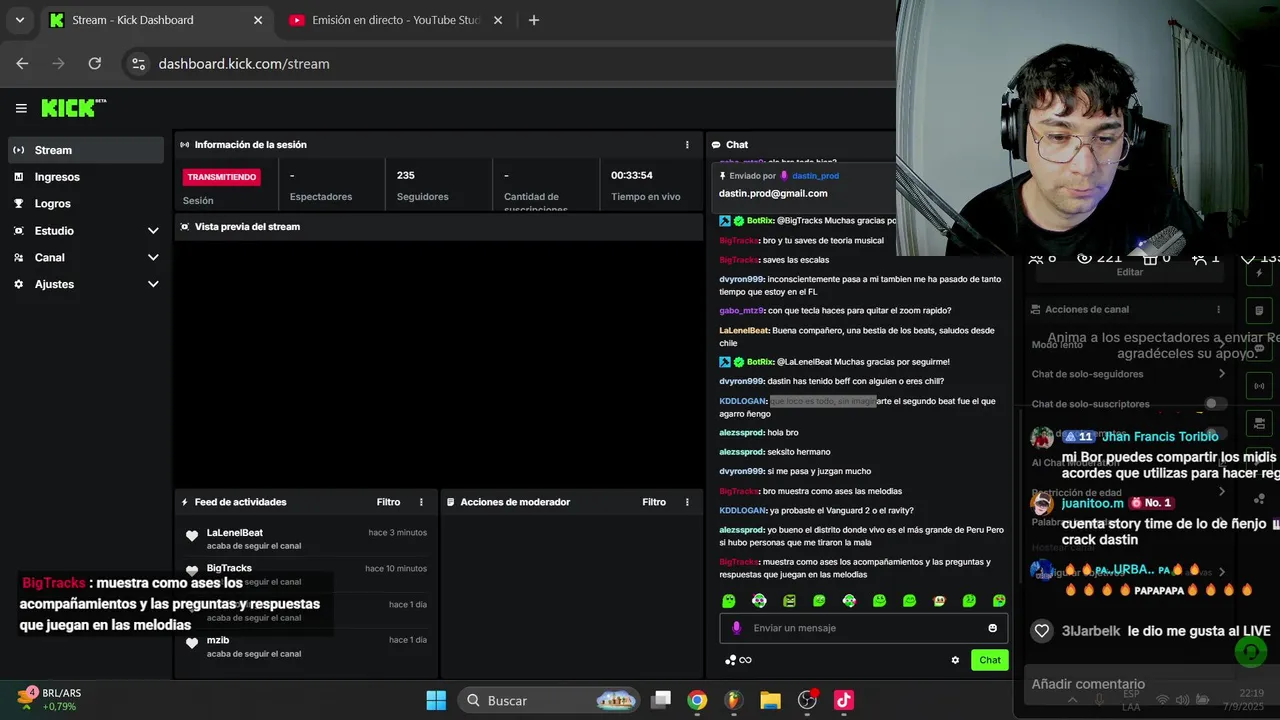Click username alezssprod saying hola bro
Image resolution: width=1280 pixels, height=720 pixels.
click(741, 432)
